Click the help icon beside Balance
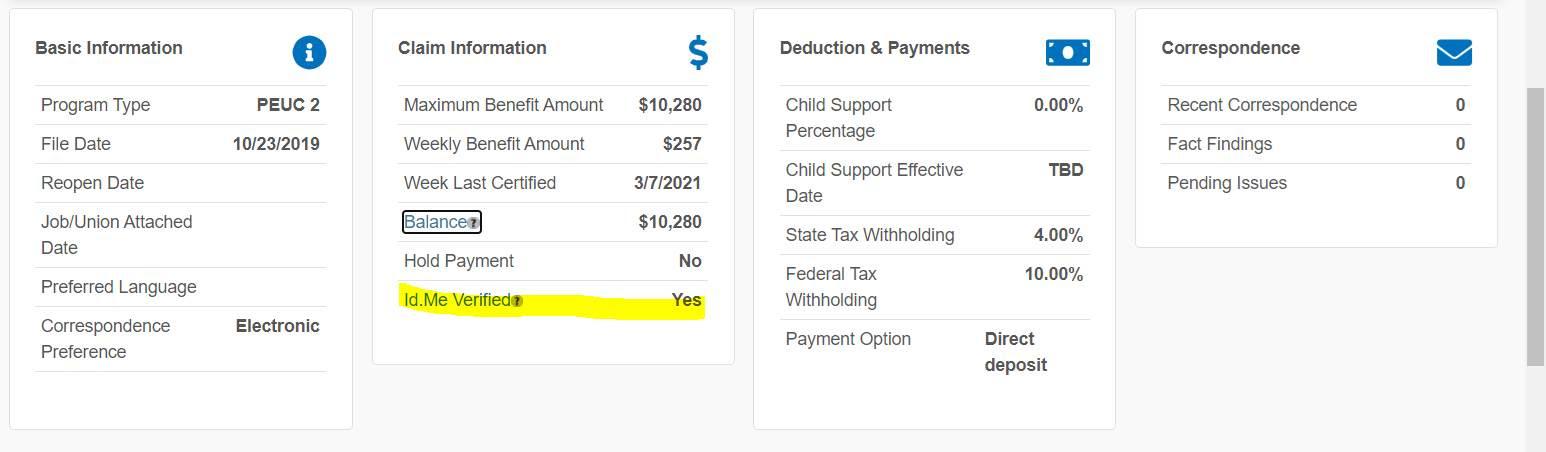Viewport: 1546px width, 452px height. pyautogui.click(x=473, y=223)
